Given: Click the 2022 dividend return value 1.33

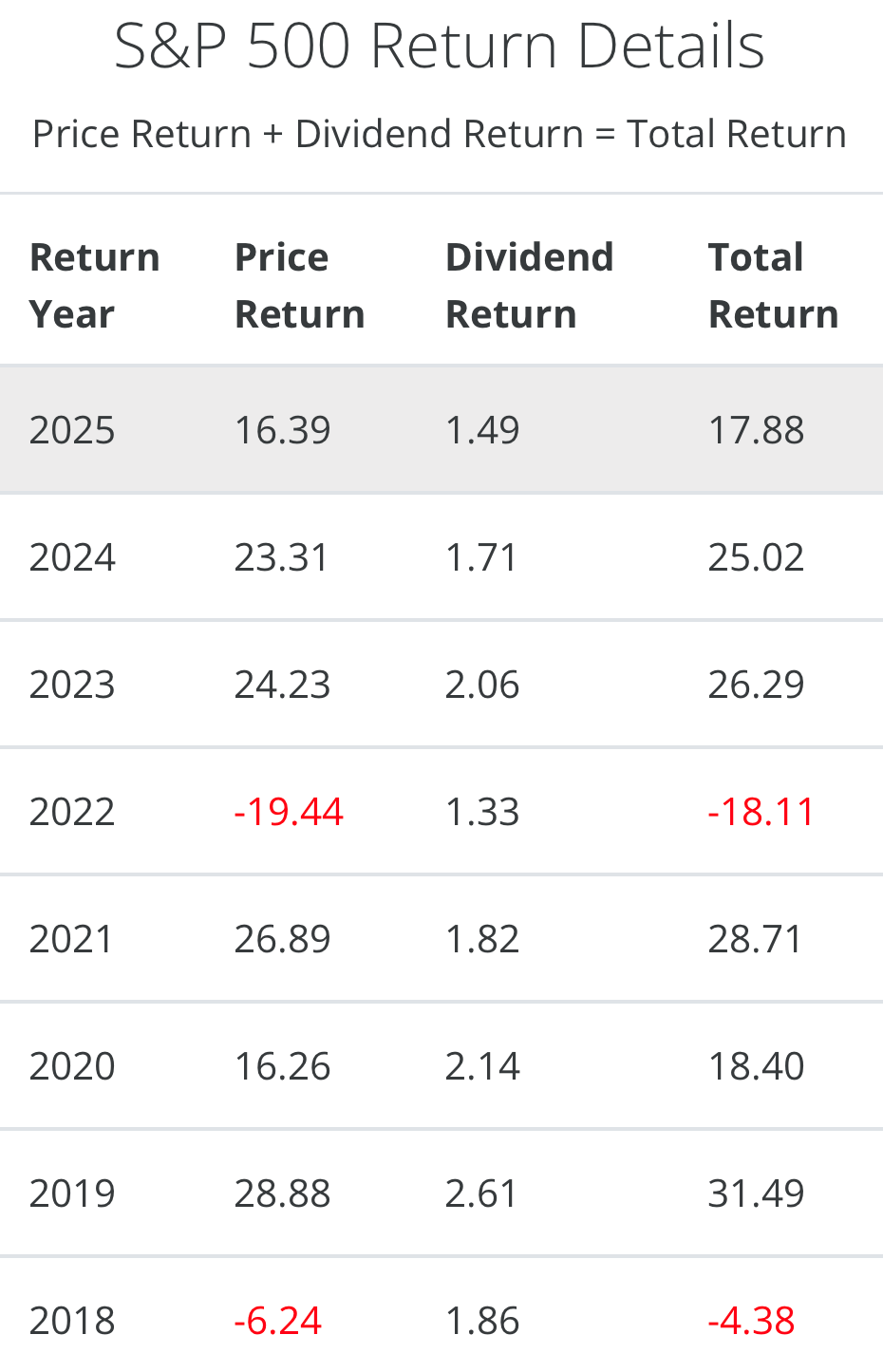Looking at the screenshot, I should (482, 812).
